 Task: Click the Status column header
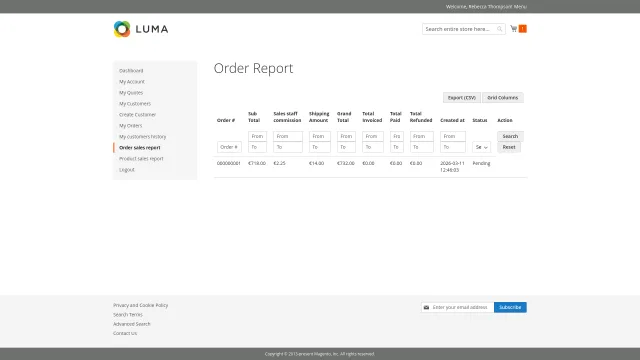click(x=480, y=120)
